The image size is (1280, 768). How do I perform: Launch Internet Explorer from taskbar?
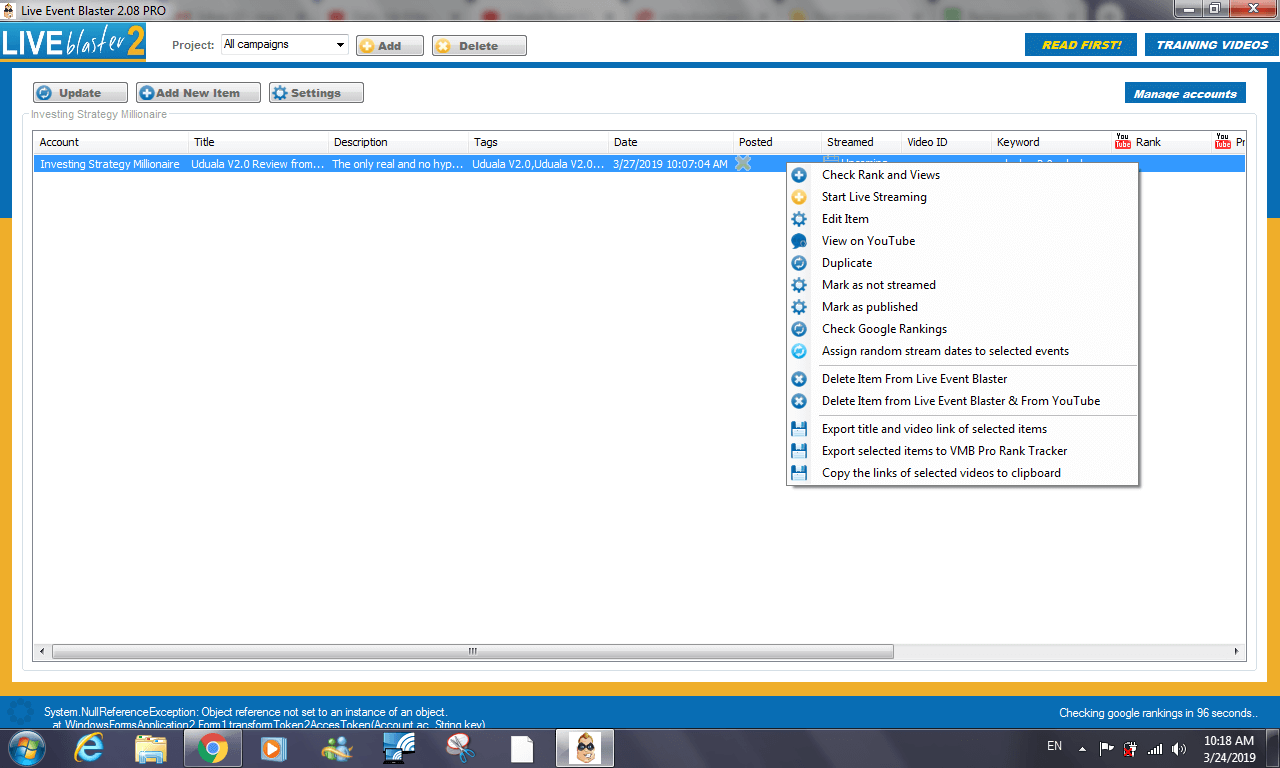(91, 748)
